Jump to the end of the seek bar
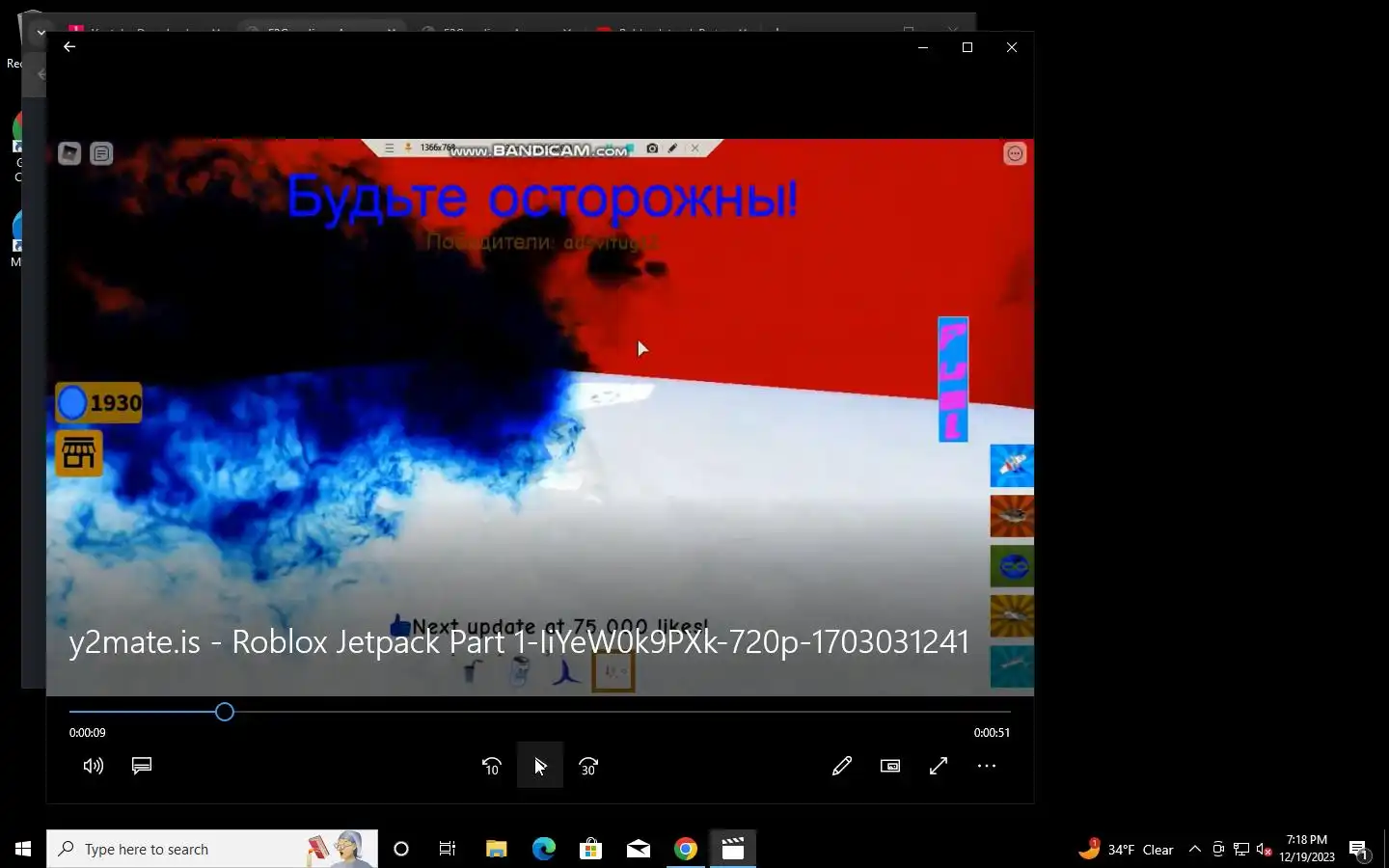The image size is (1389, 868). pos(1009,712)
